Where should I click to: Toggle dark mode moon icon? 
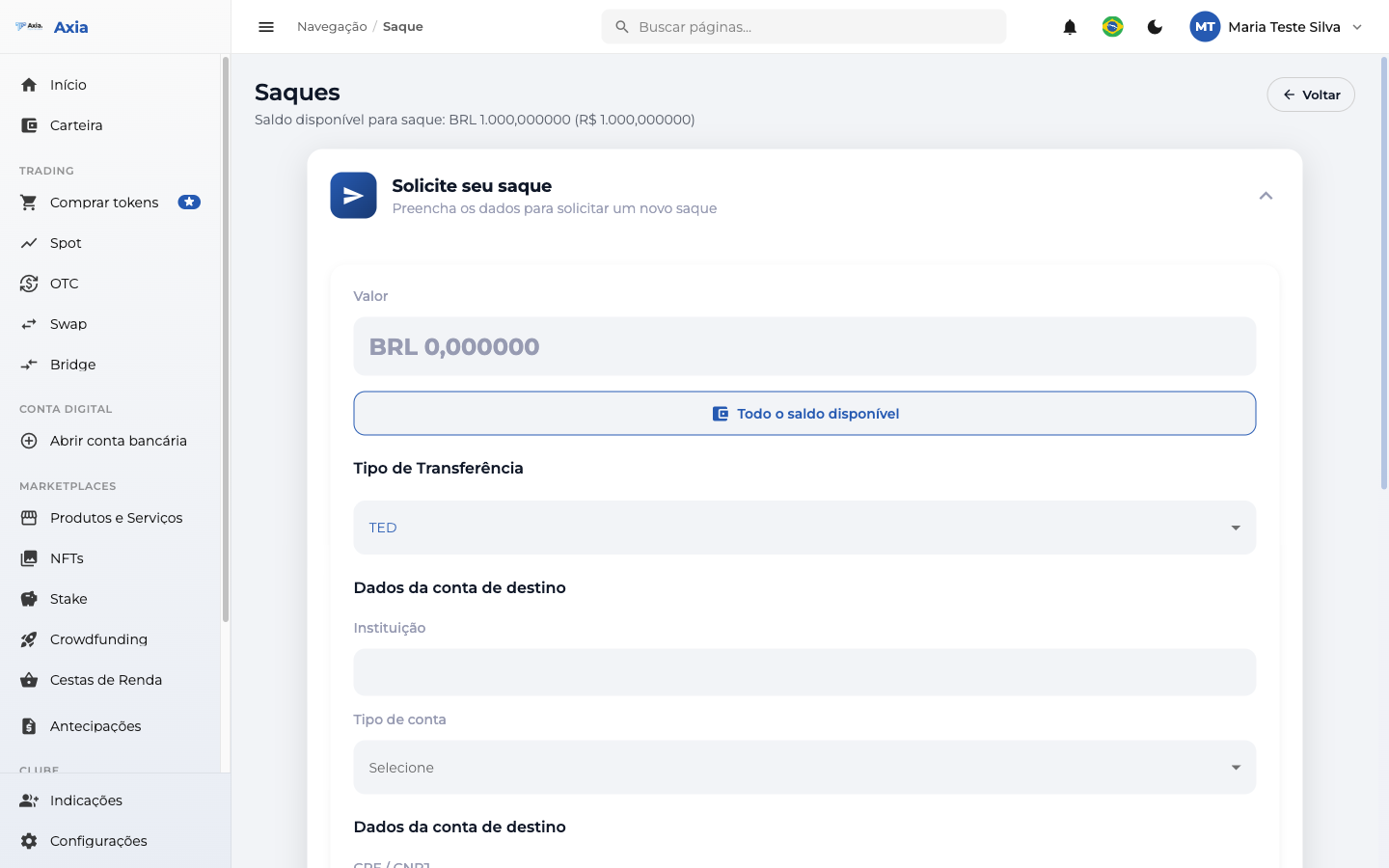click(1155, 27)
